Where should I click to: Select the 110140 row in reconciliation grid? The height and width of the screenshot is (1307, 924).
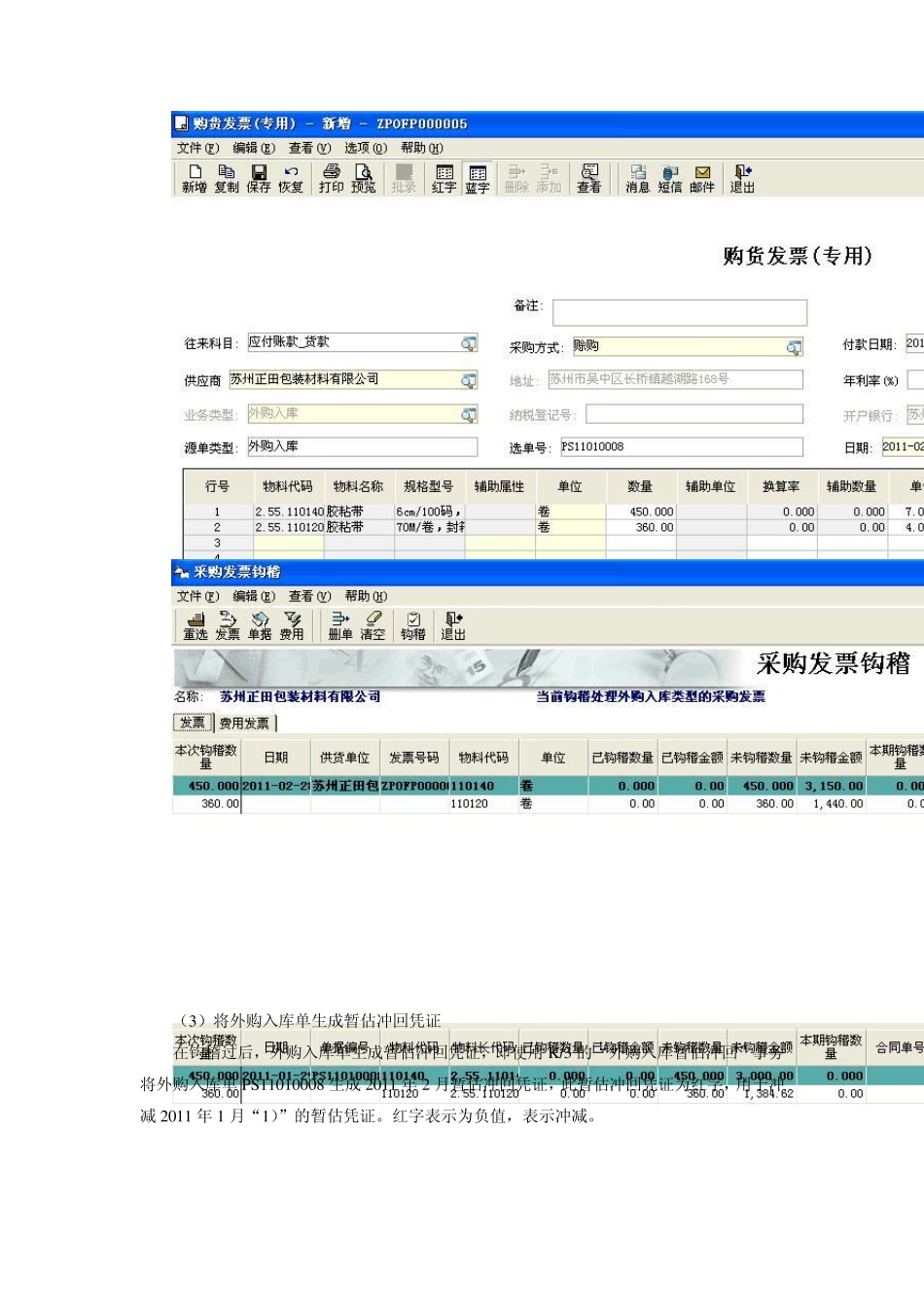pos(472,786)
